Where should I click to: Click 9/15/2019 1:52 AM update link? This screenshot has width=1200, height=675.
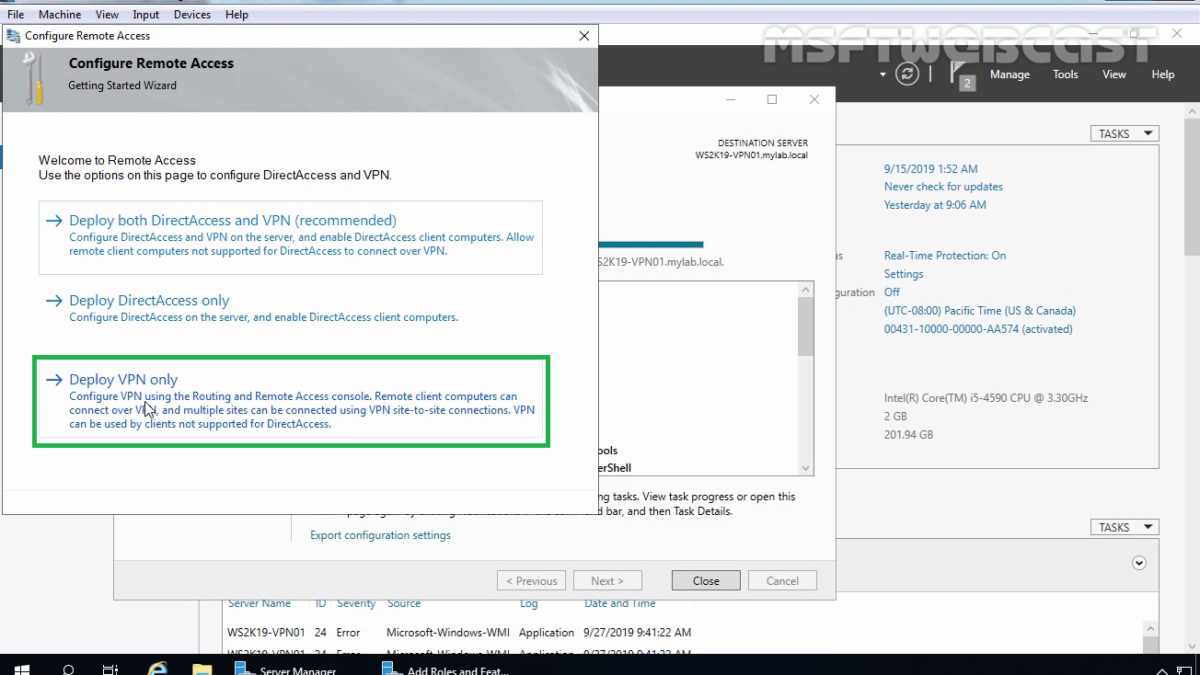click(x=931, y=169)
